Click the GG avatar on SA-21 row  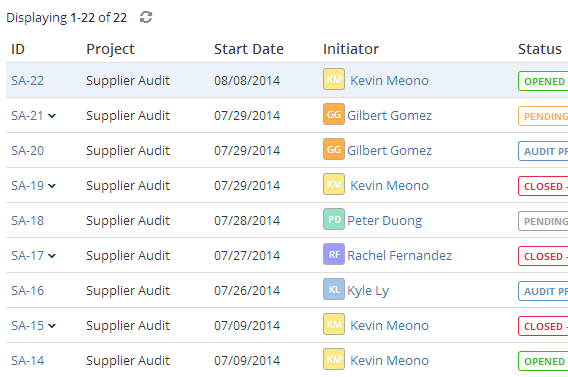[334, 114]
